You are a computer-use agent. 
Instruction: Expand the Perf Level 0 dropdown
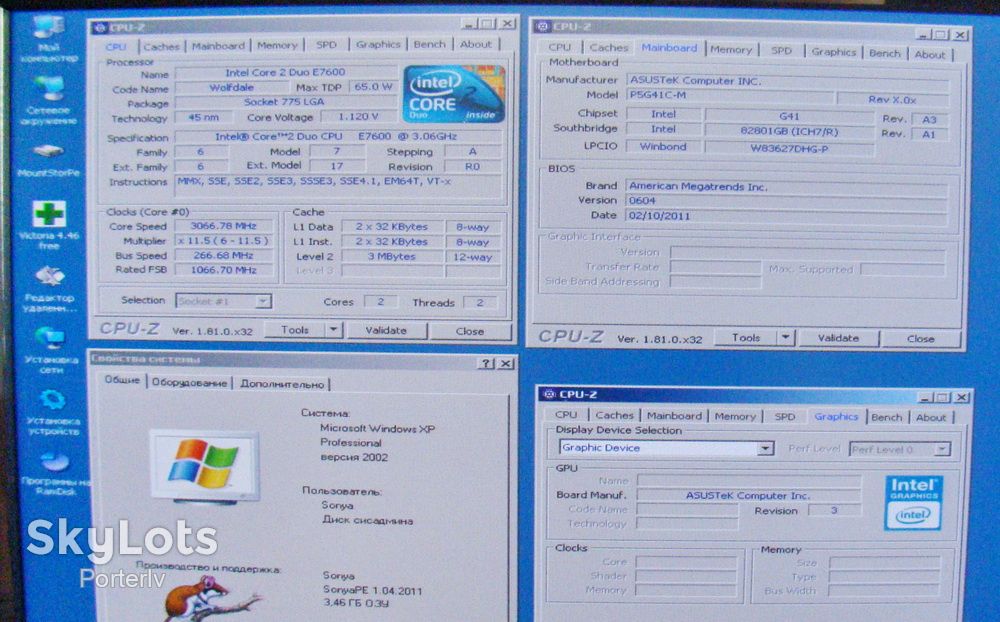(942, 450)
